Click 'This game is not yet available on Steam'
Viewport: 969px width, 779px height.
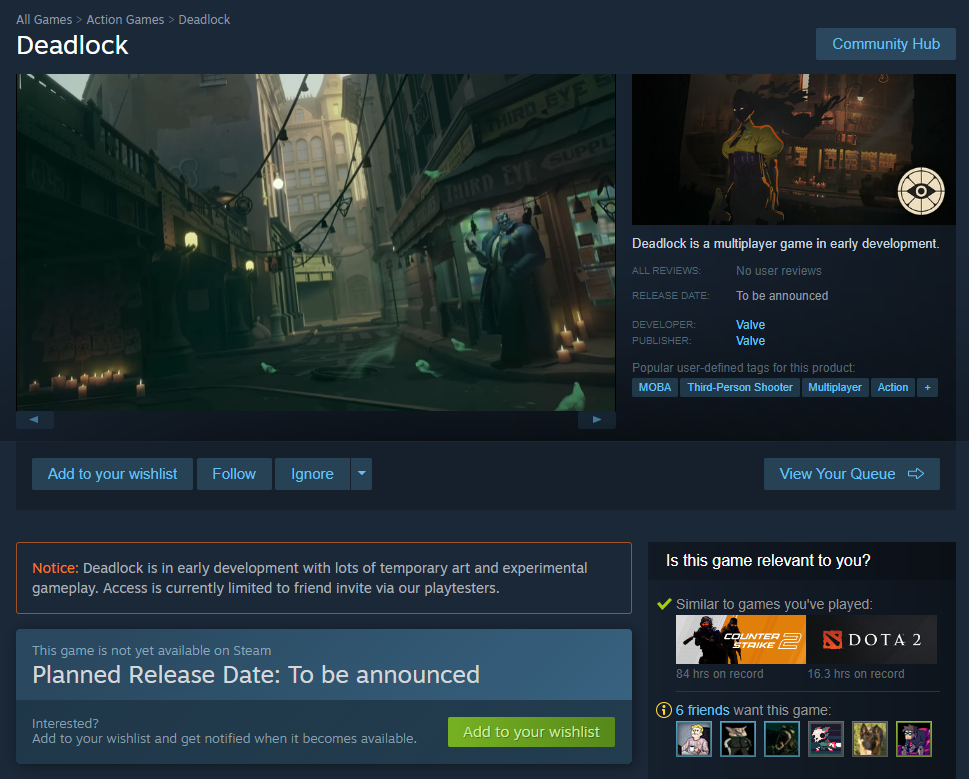[x=151, y=651]
